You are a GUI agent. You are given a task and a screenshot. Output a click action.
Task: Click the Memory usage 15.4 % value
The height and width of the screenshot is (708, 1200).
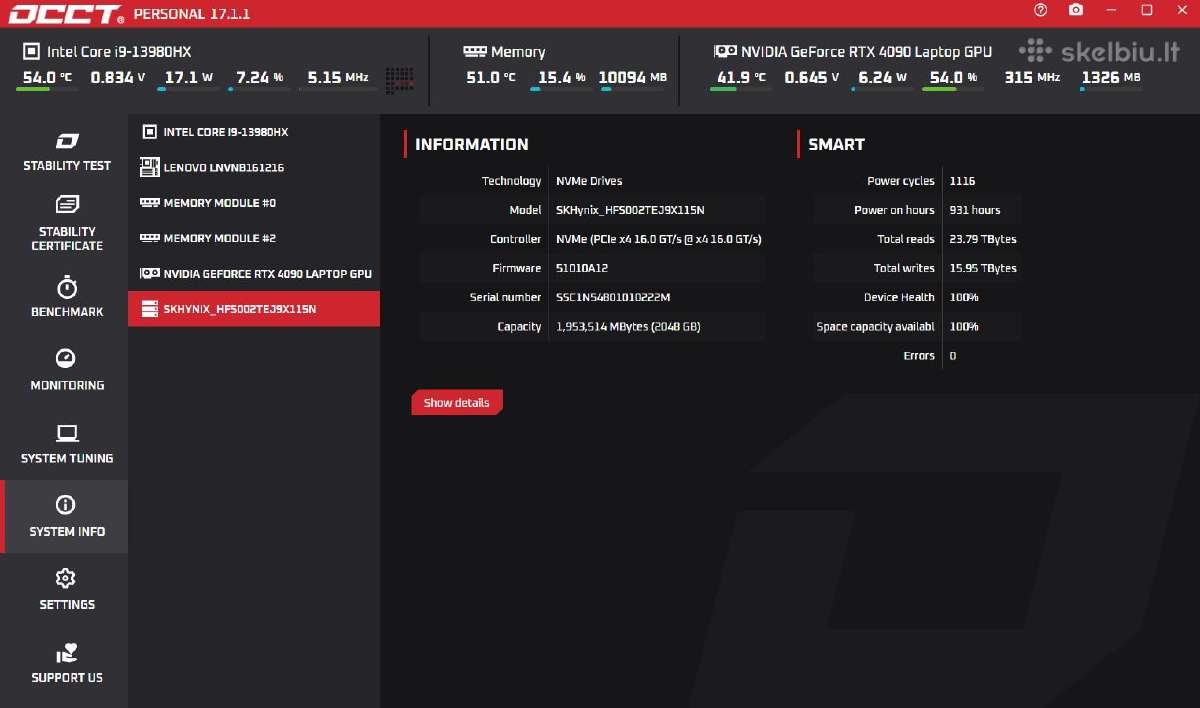[561, 78]
